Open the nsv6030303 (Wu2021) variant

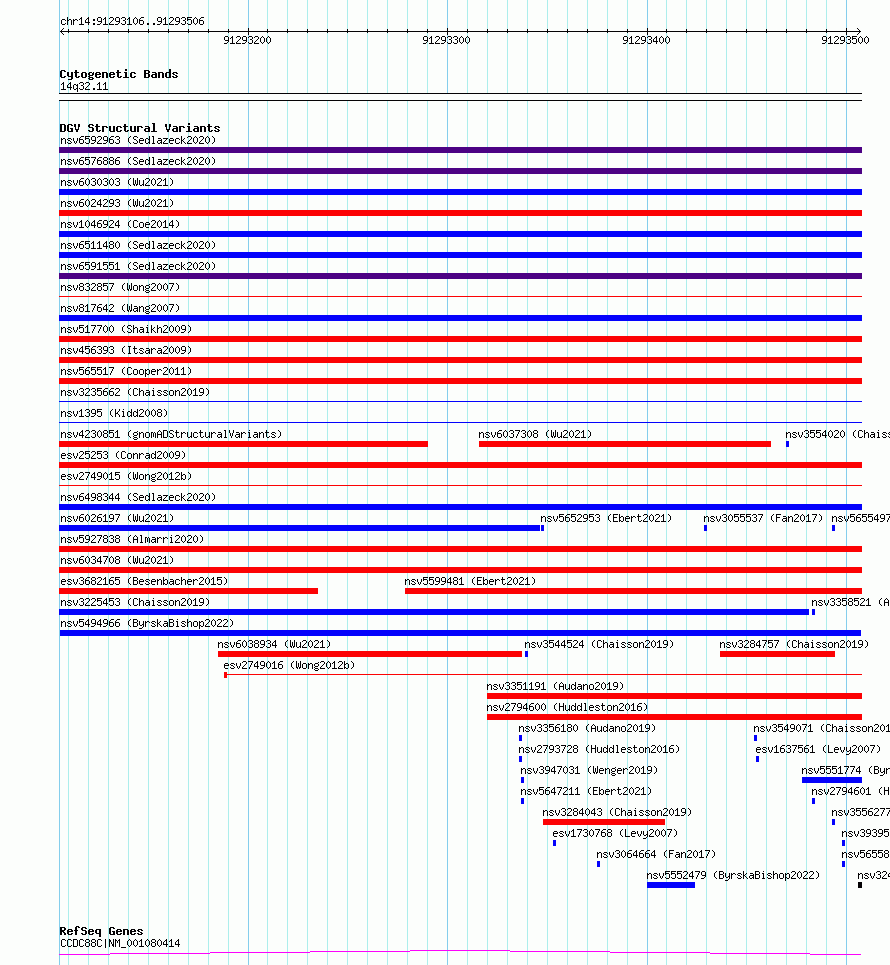click(x=117, y=182)
